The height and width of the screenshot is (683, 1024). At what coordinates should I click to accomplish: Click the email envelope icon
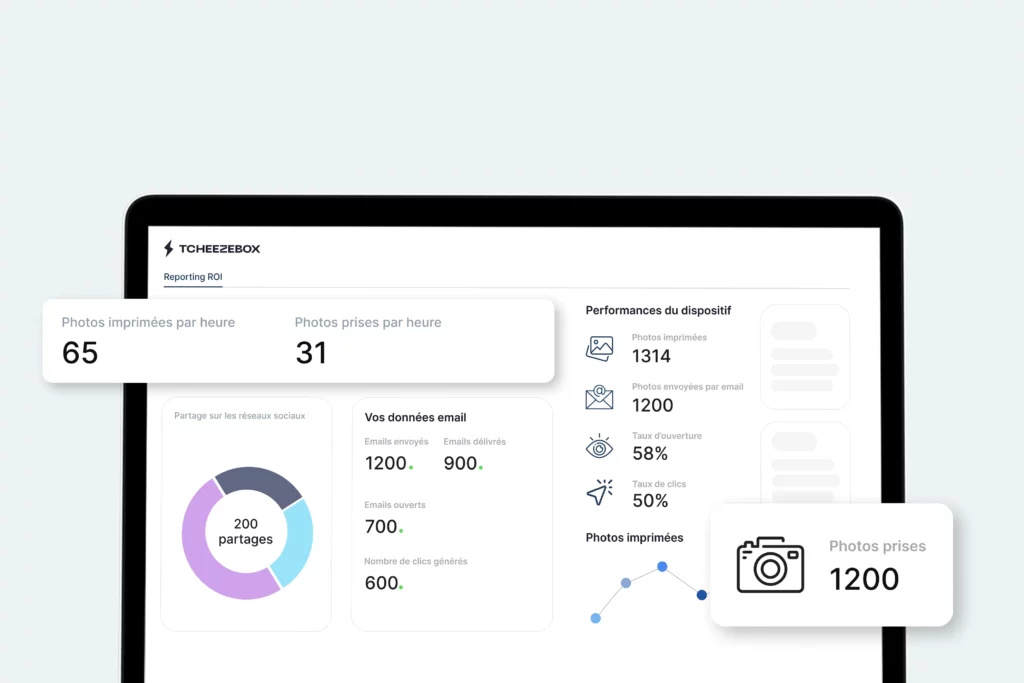599,397
